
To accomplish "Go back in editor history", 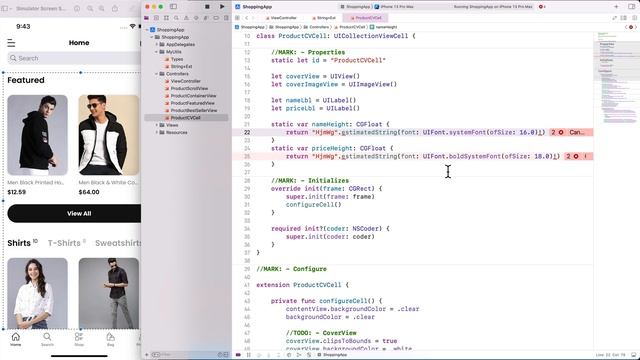I will coord(247,18).
